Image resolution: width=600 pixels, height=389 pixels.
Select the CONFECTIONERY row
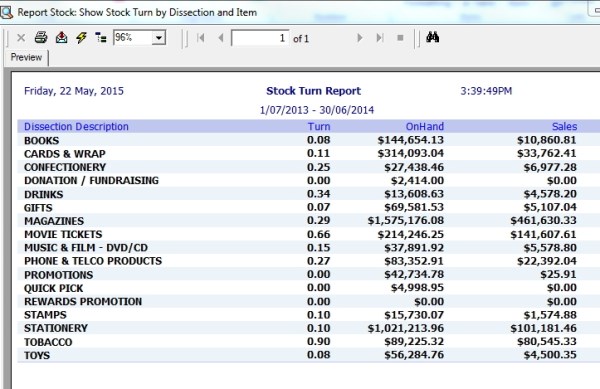[x=308, y=167]
